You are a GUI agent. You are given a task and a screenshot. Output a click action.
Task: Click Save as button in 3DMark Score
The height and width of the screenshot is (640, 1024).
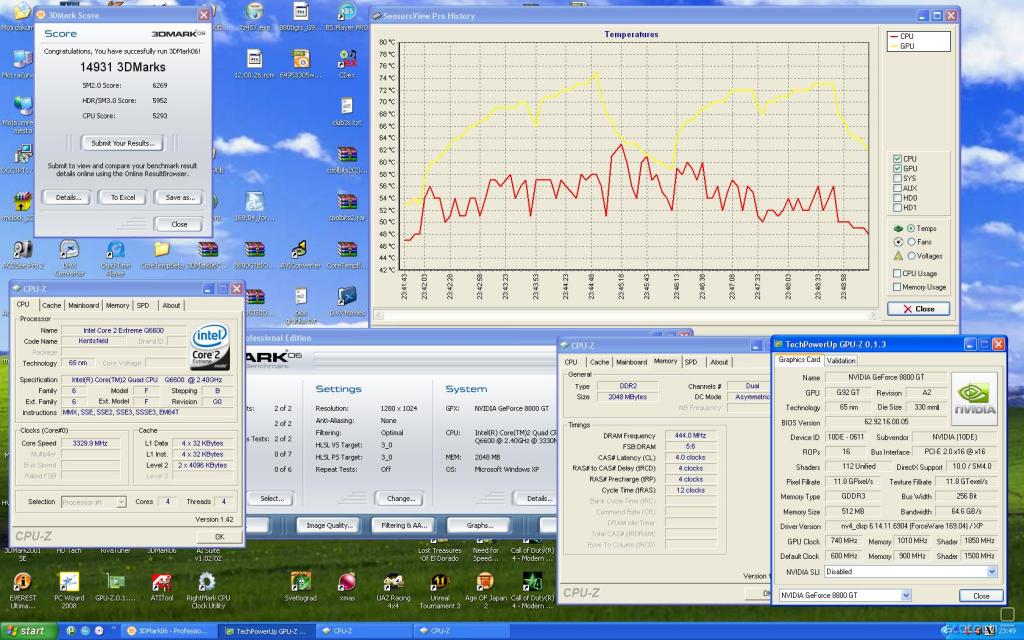pyautogui.click(x=180, y=197)
